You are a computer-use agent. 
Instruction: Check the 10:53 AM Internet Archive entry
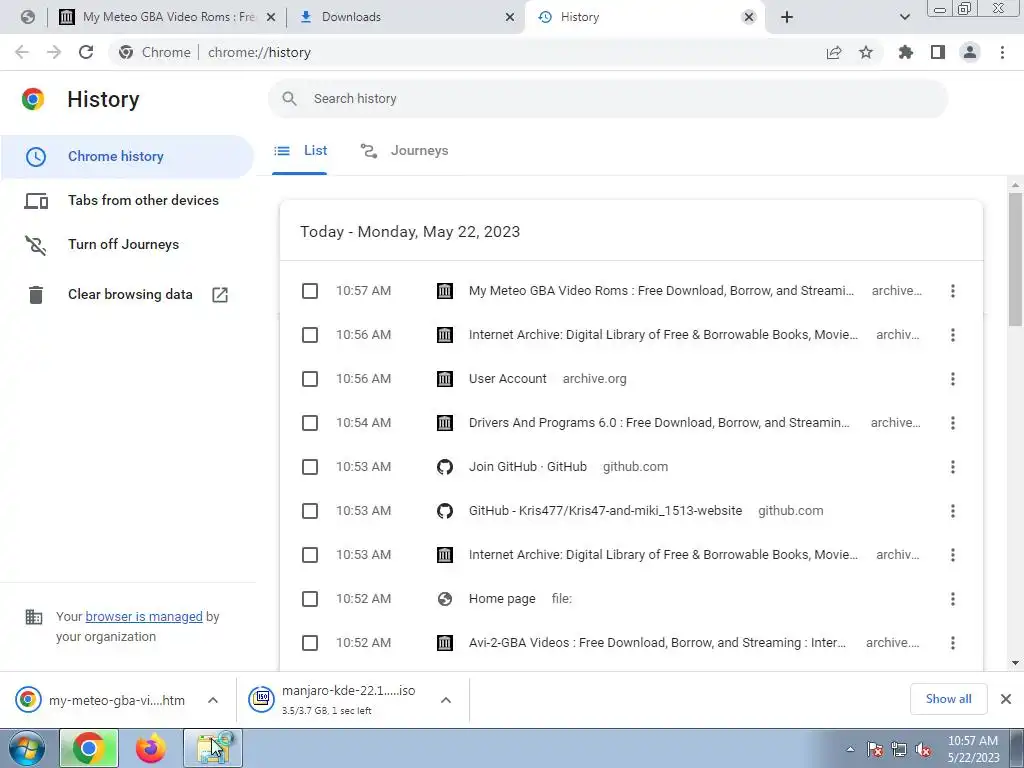click(310, 555)
